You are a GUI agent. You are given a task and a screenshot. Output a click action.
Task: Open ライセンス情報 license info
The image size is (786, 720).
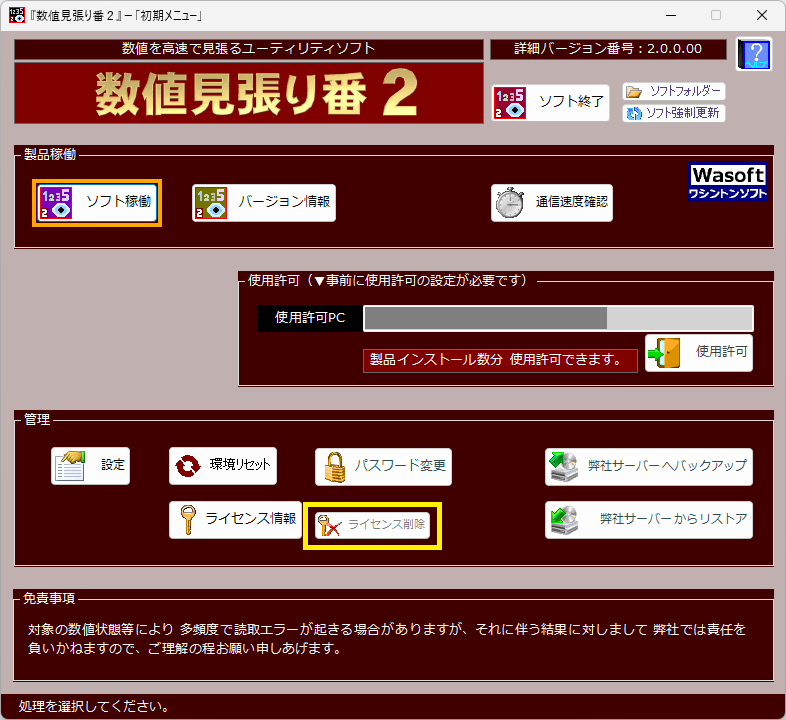(236, 519)
